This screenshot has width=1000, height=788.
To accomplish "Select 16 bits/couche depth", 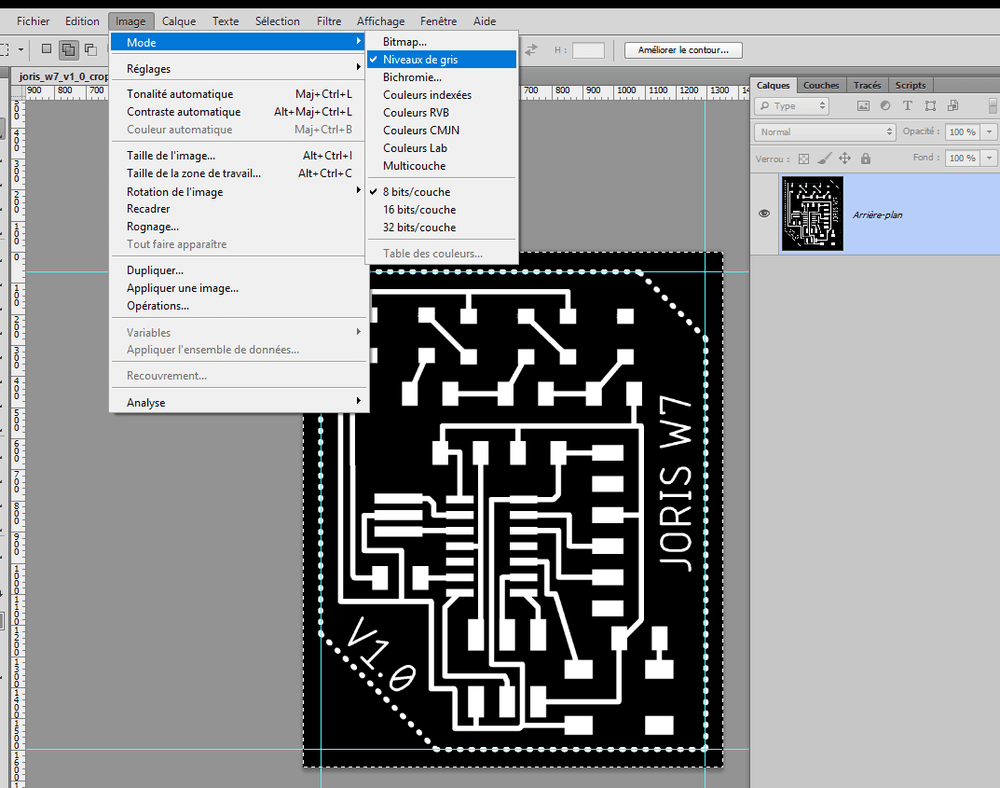I will (441, 210).
